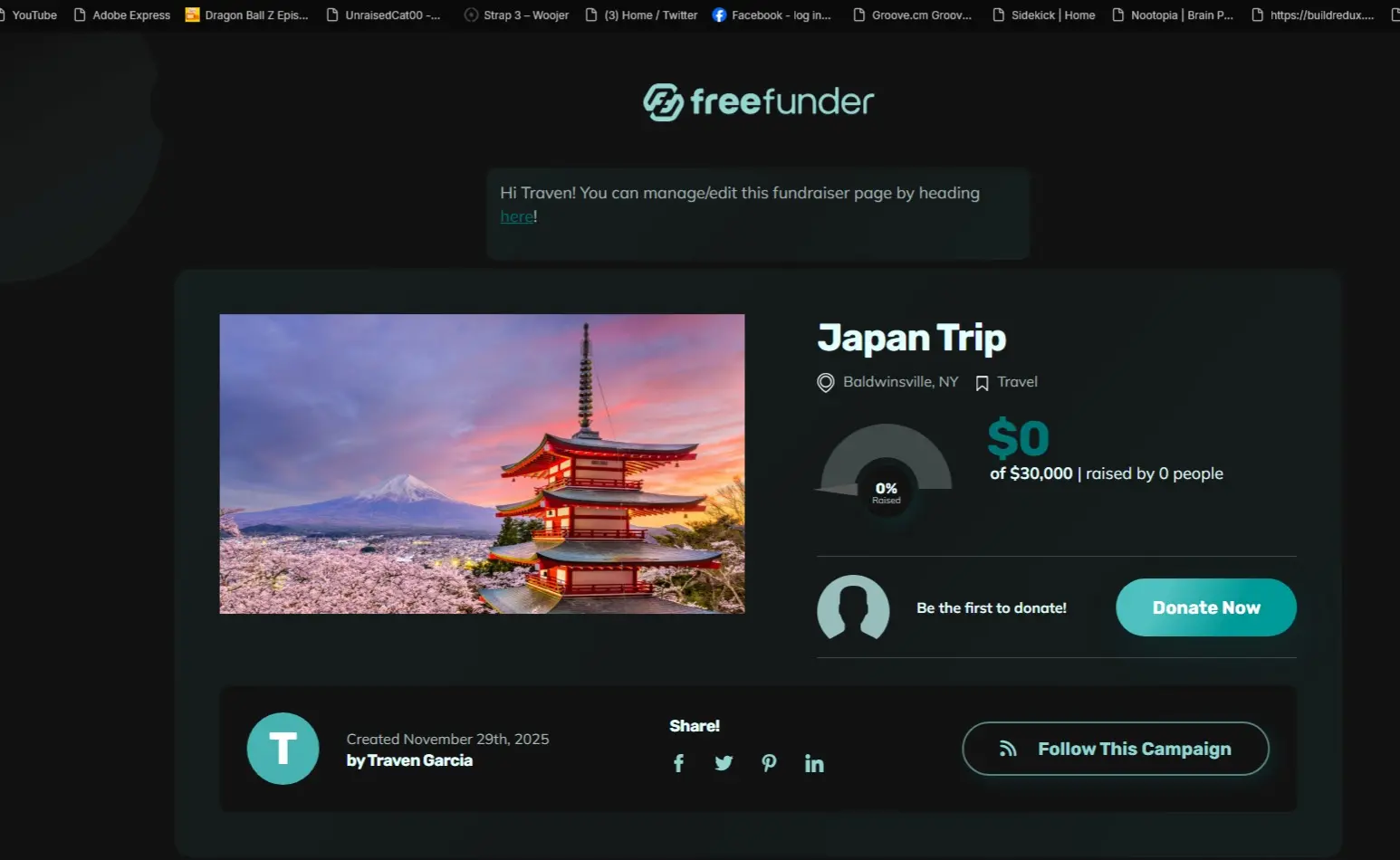This screenshot has height=860, width=1400.
Task: Share campaign via Twitter bird icon
Action: (724, 763)
